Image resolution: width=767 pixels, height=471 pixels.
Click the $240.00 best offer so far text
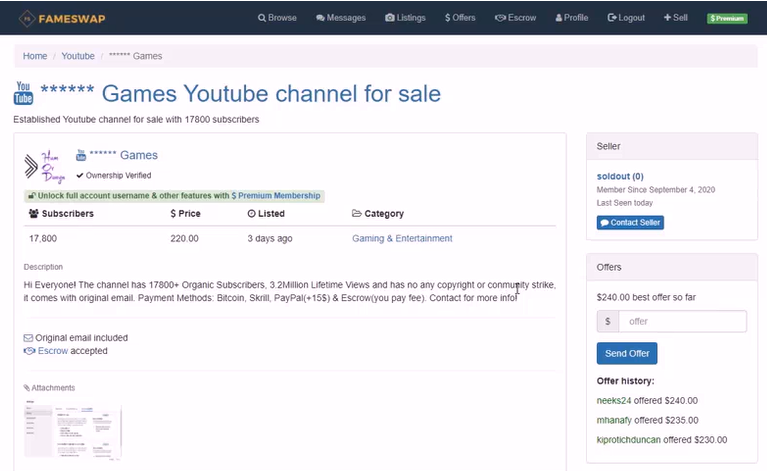point(646,297)
